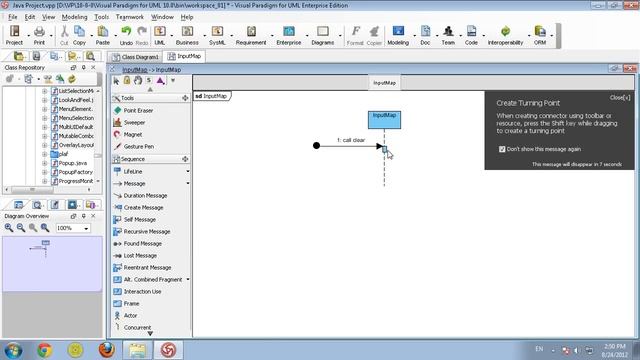This screenshot has height=360, width=640.
Task: Click the Print toolbar icon
Action: coord(39,35)
